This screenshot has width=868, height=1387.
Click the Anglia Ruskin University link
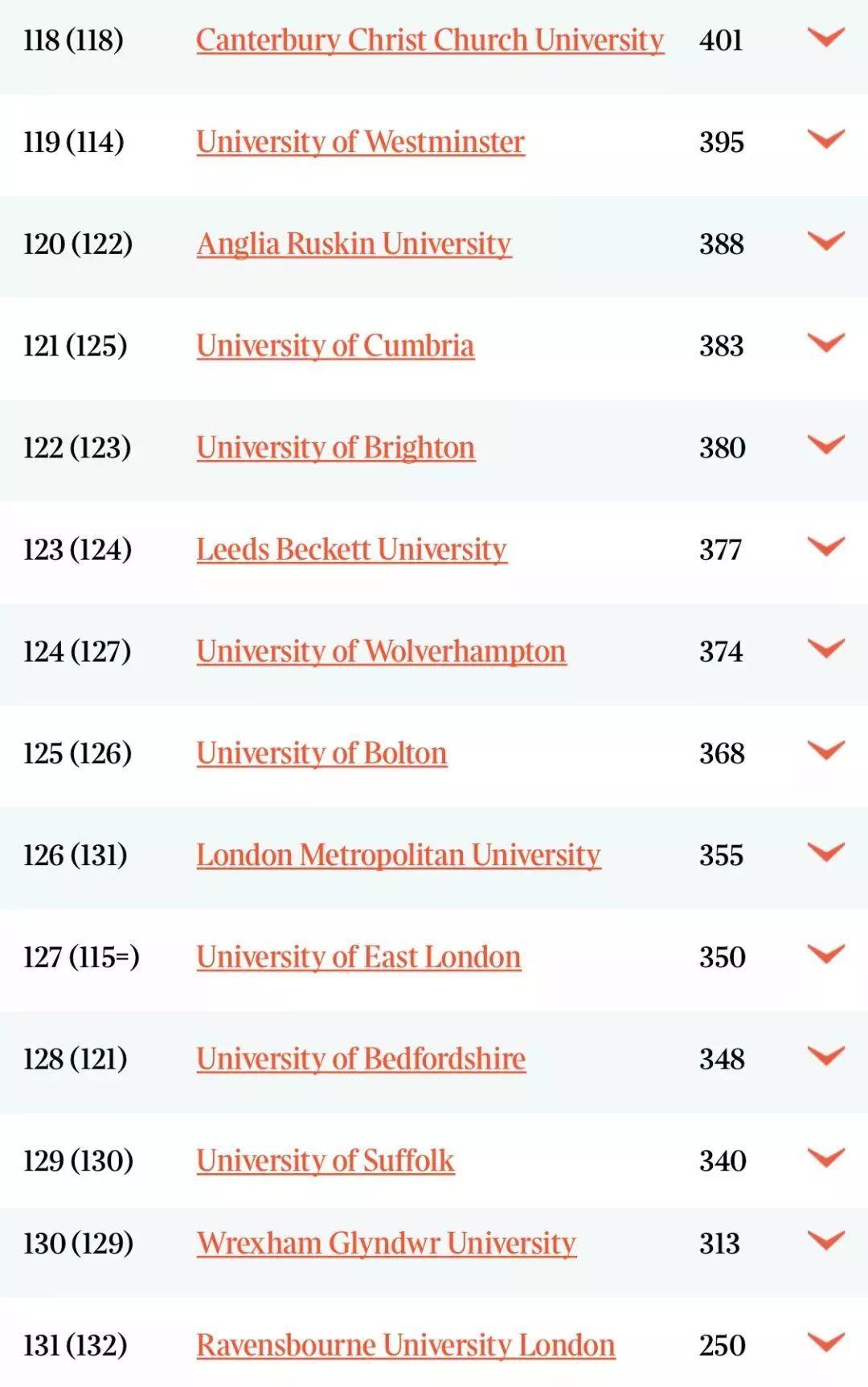tap(354, 244)
